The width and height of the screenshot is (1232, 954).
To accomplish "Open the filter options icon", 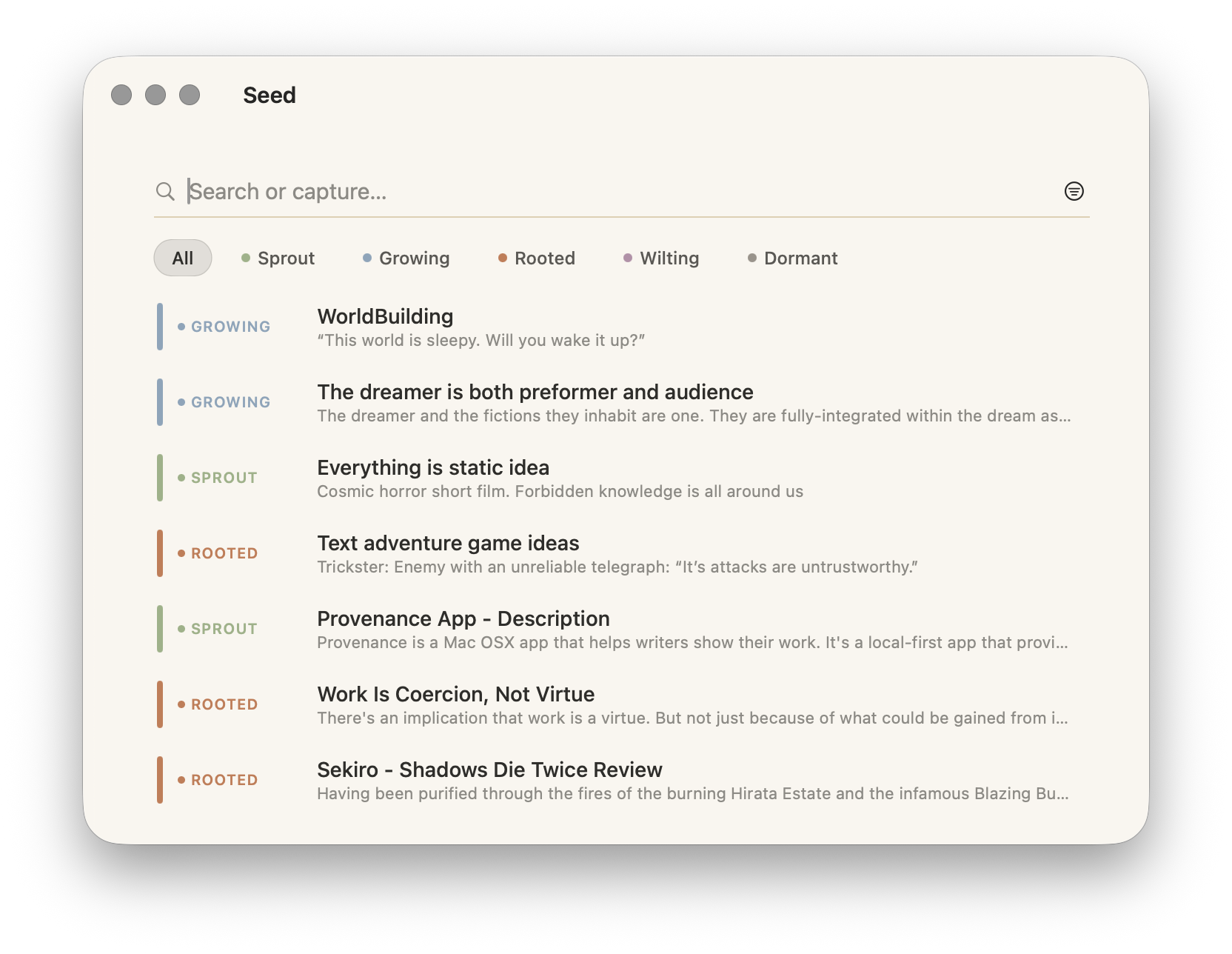I will click(x=1074, y=191).
